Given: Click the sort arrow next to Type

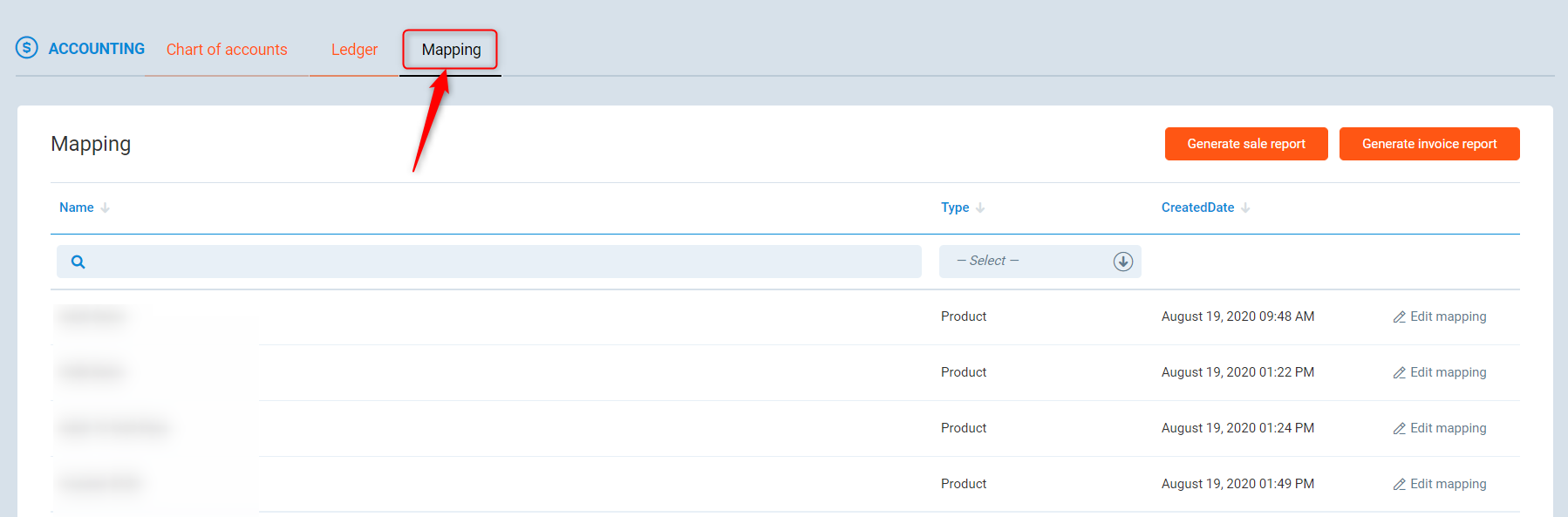Looking at the screenshot, I should coord(980,207).
